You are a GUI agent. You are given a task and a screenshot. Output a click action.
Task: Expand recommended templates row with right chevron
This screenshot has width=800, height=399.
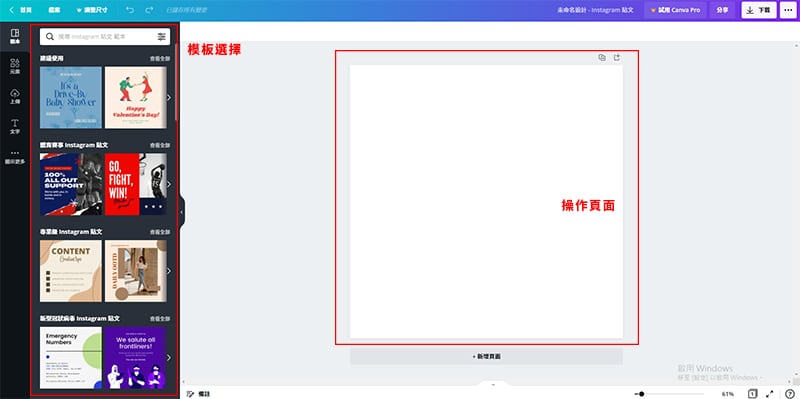[169, 97]
